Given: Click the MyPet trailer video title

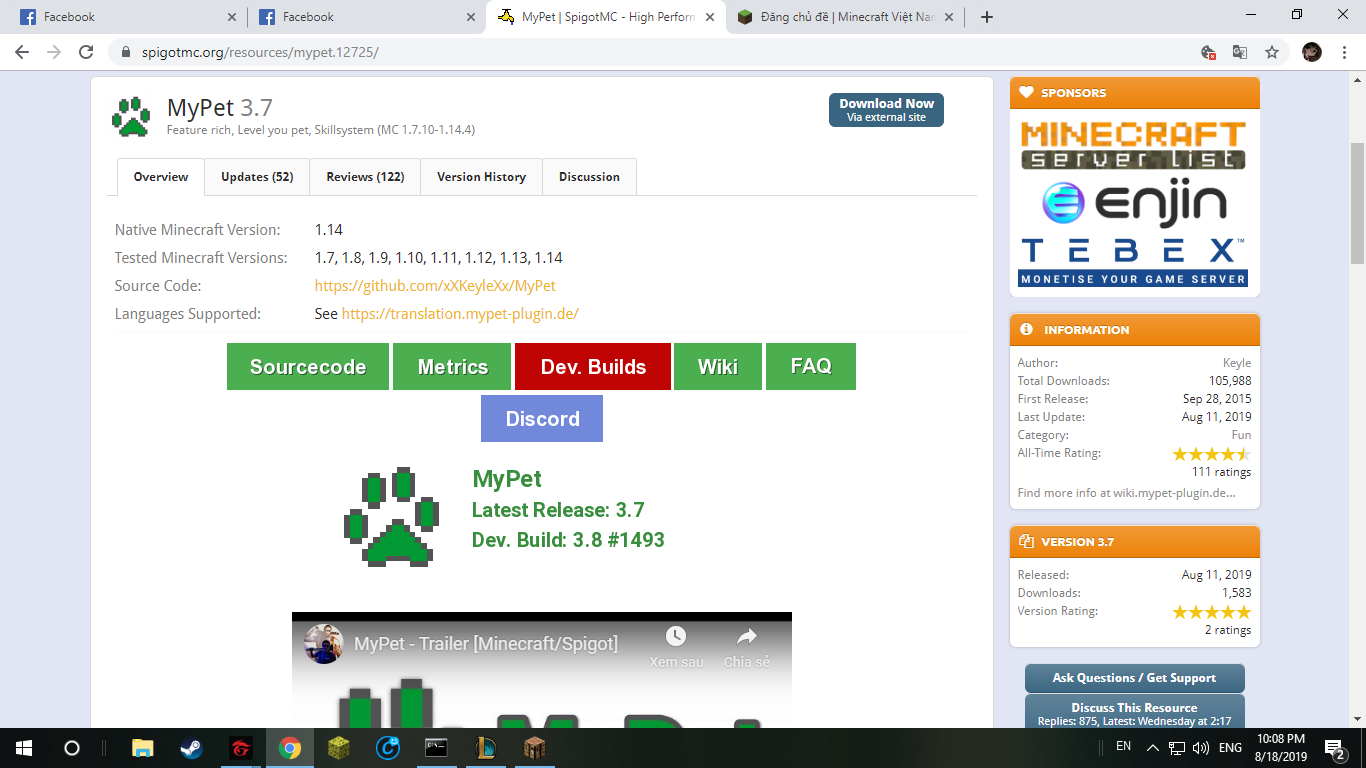Looking at the screenshot, I should (x=486, y=644).
